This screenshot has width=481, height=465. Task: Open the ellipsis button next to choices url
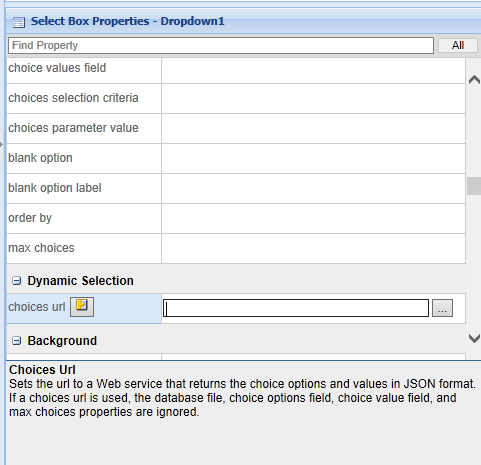442,308
